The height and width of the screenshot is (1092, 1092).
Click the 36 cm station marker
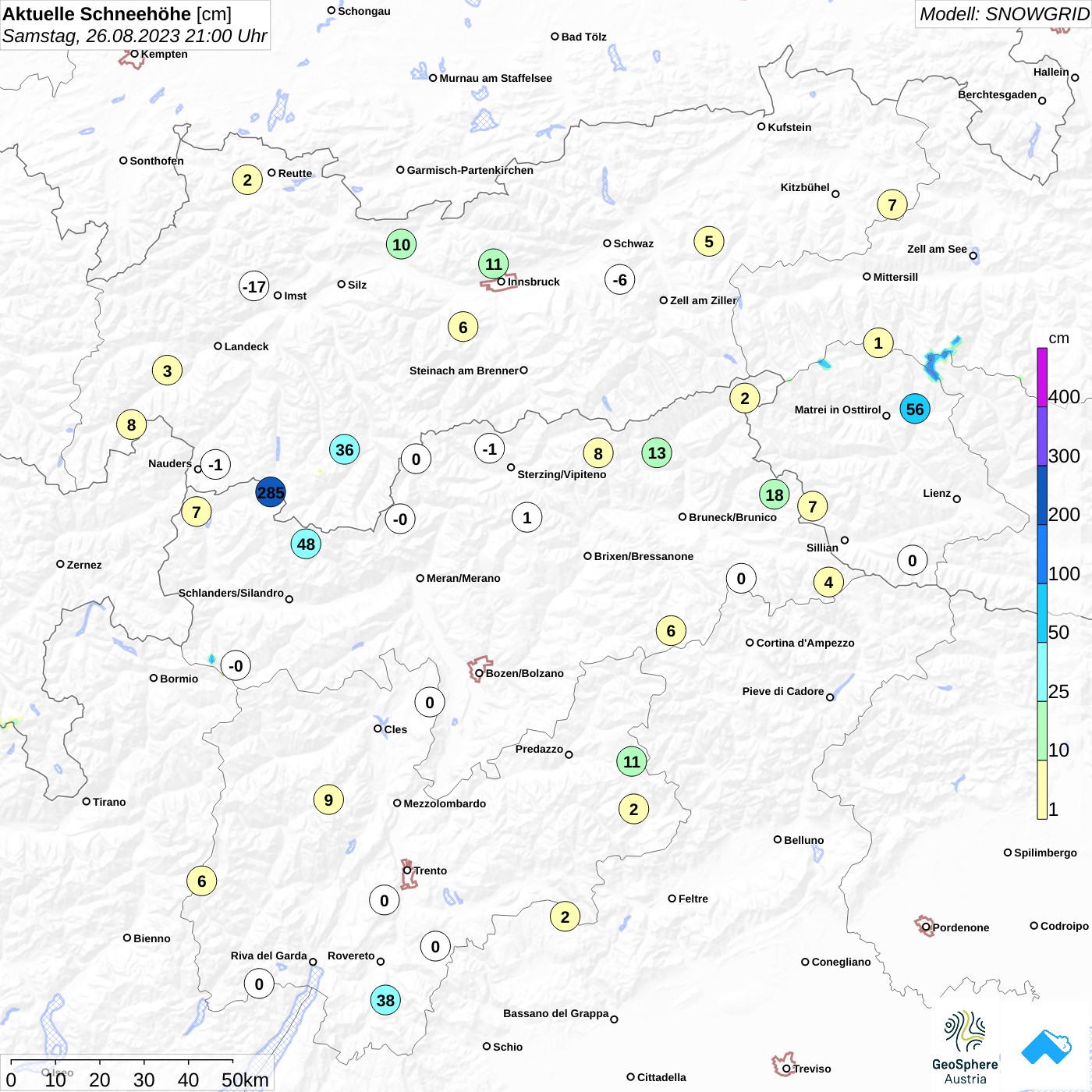(x=344, y=449)
